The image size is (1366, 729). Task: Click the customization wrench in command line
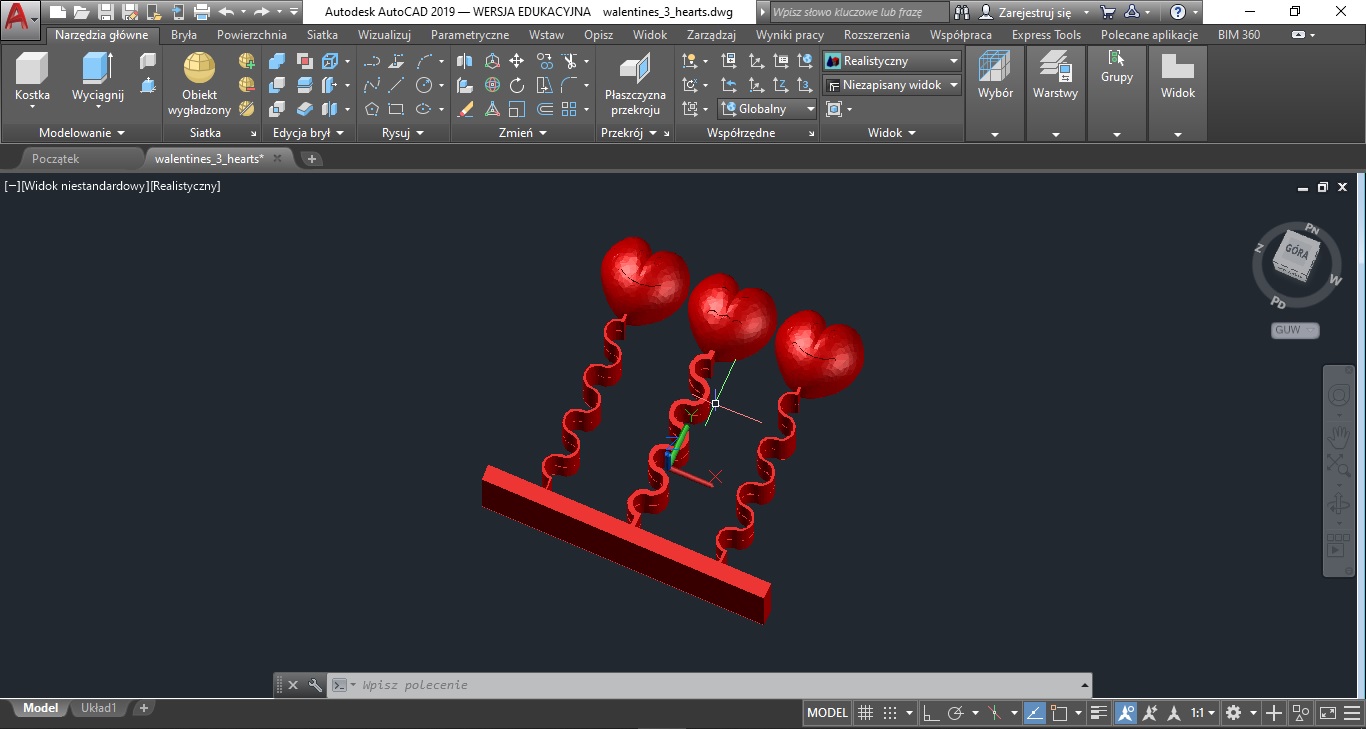click(315, 685)
